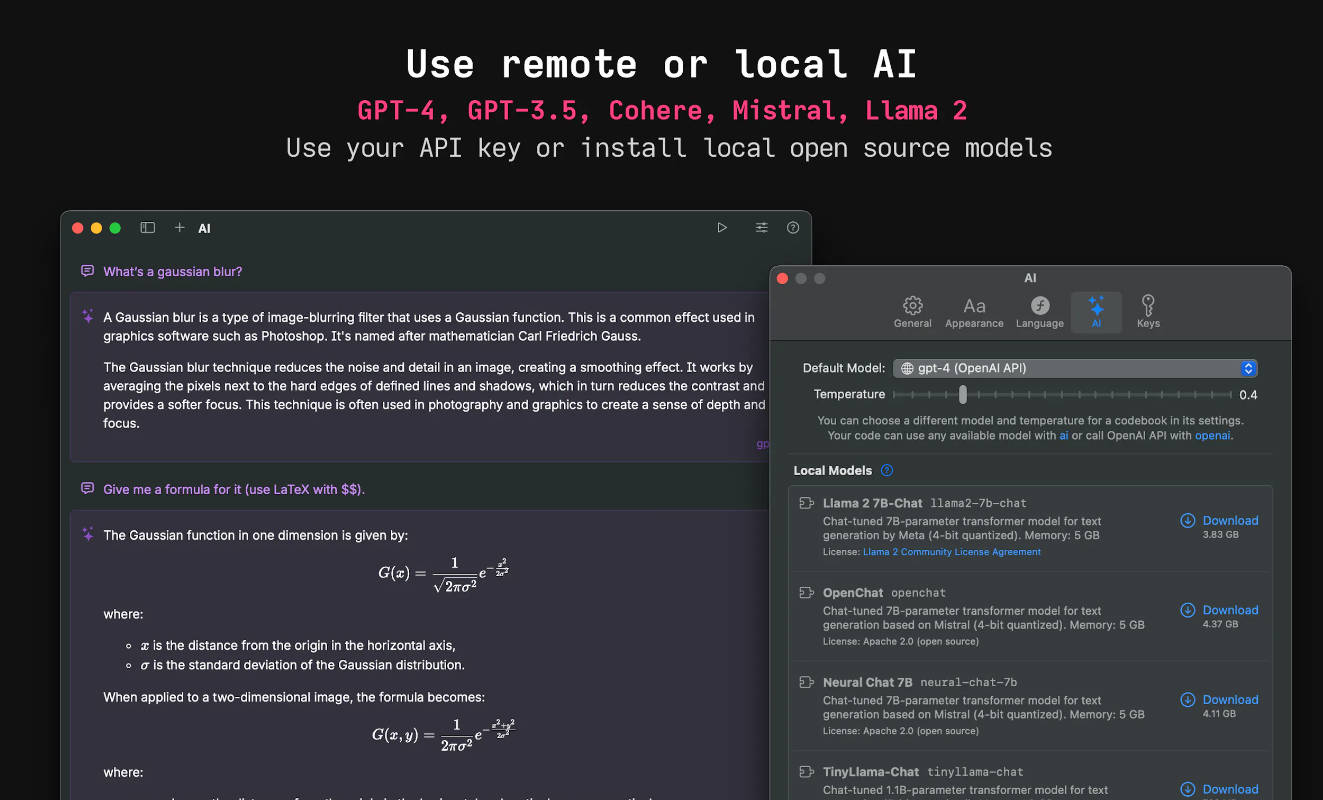Click Local Models help icon
Screen dimensions: 1323x800
click(886, 471)
